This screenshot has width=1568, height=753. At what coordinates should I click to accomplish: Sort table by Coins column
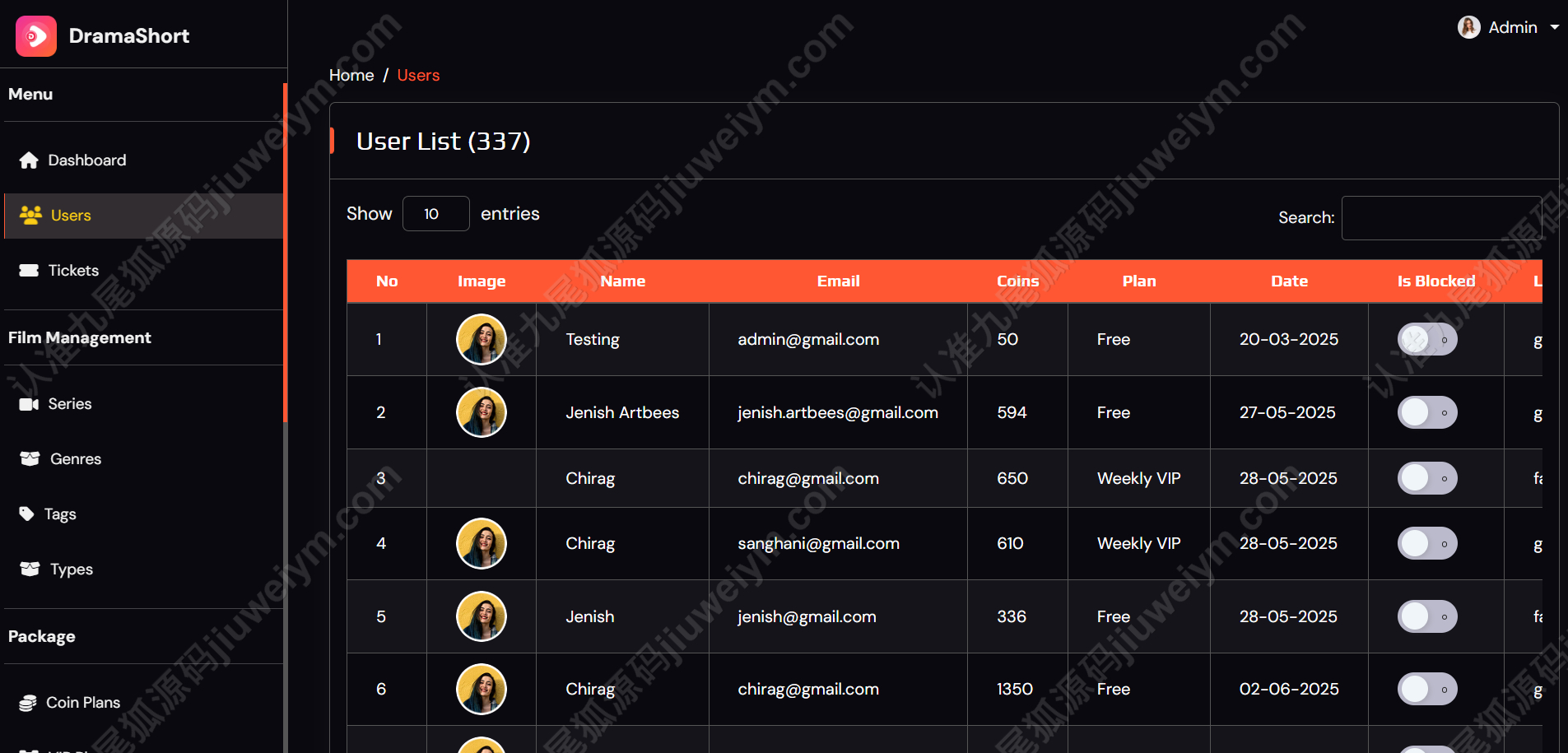coord(1017,281)
